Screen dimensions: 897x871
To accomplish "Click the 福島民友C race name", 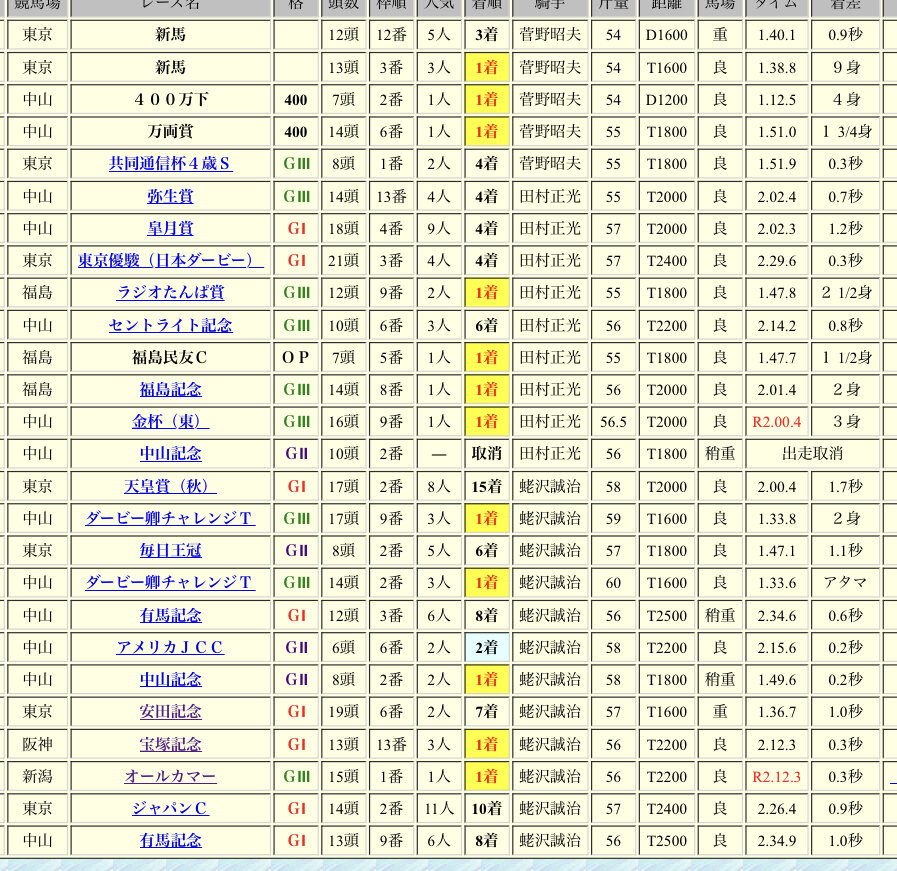I will pyautogui.click(x=170, y=357).
